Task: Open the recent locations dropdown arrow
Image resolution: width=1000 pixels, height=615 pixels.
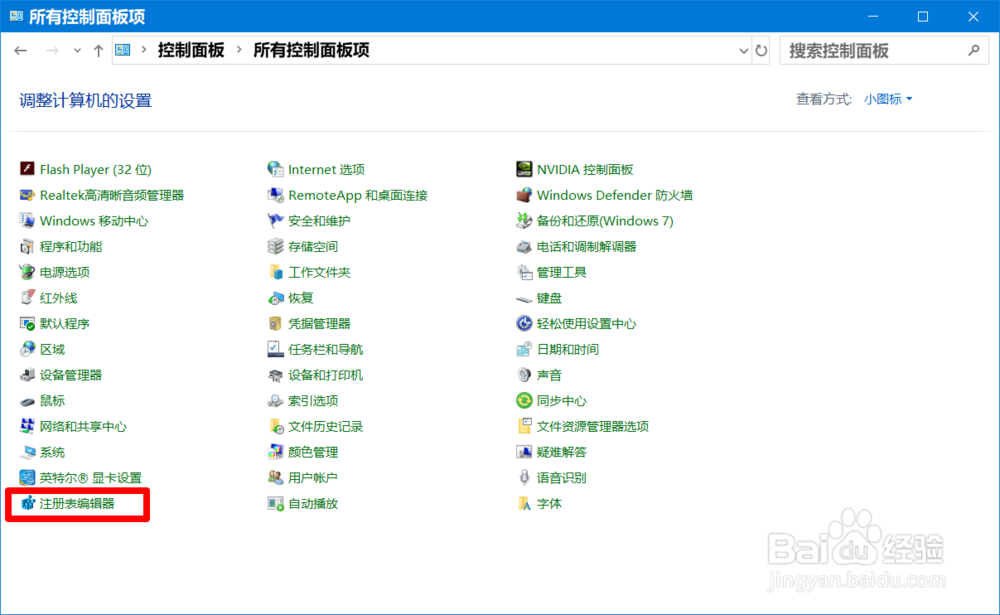Action: (77, 50)
